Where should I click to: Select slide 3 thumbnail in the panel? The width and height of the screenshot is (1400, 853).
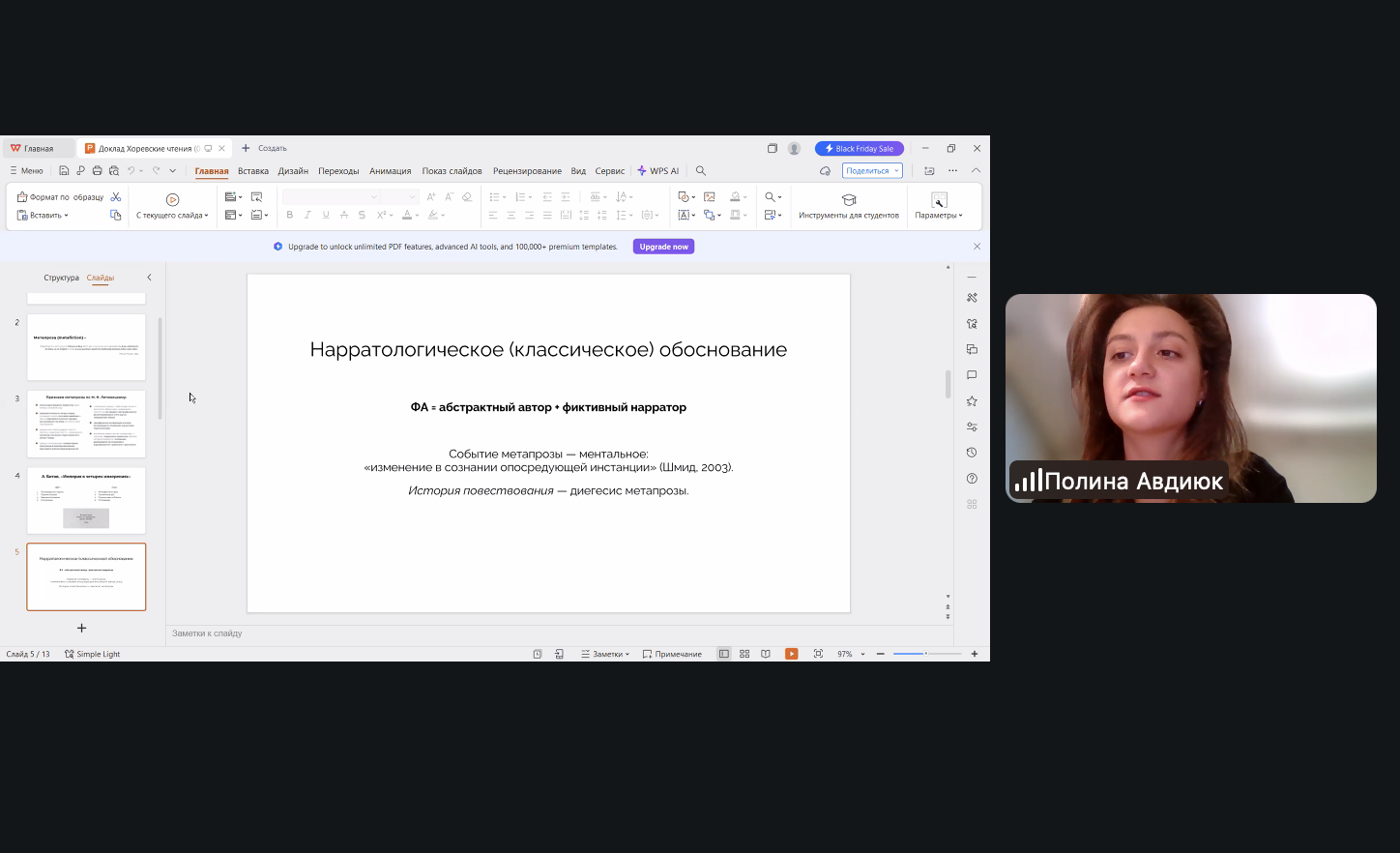tap(86, 424)
